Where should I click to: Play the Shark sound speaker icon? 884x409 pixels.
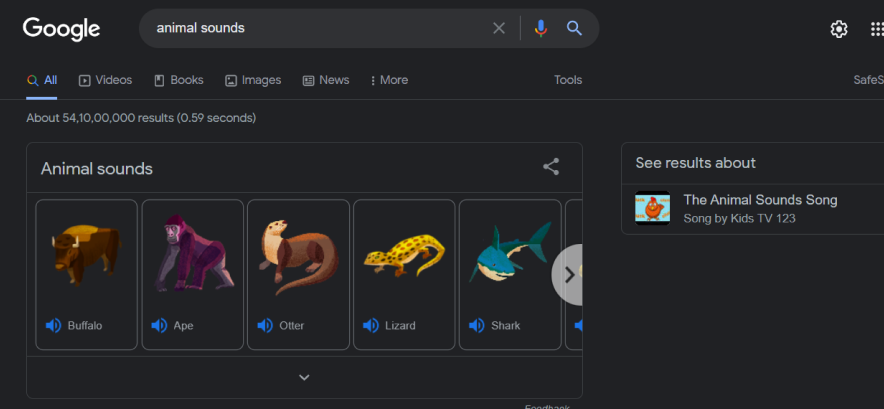pyautogui.click(x=477, y=325)
